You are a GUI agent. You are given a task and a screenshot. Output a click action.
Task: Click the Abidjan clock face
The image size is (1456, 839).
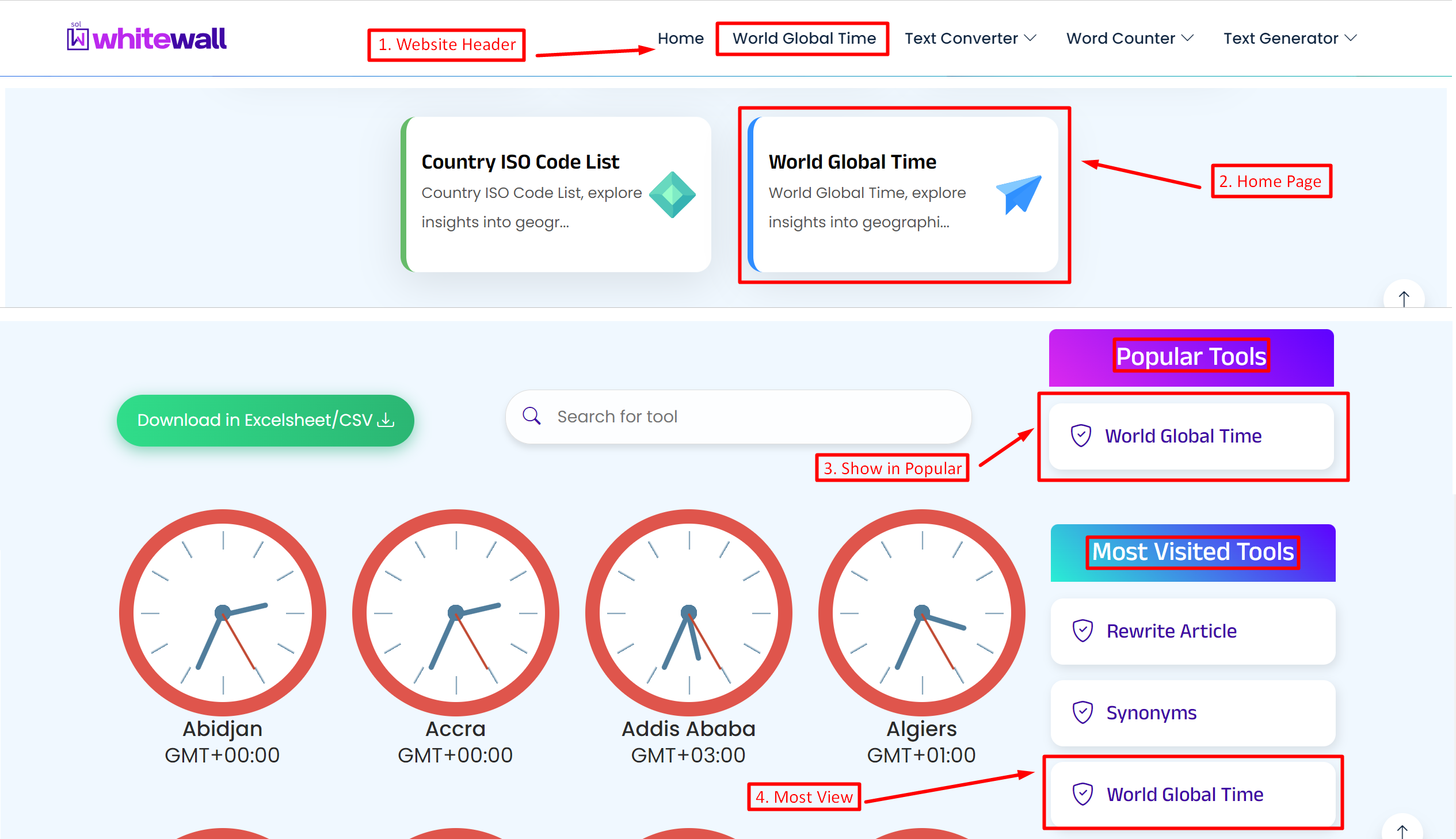223,612
